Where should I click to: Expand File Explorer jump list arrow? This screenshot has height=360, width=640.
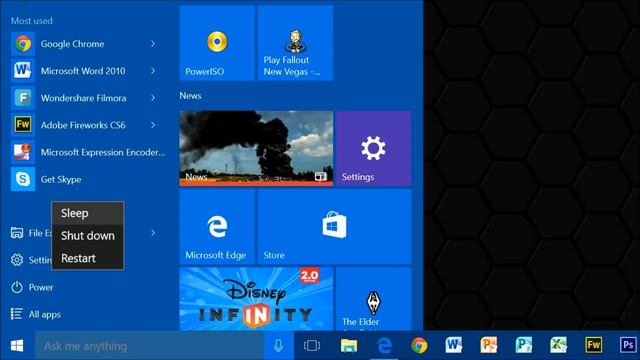pyautogui.click(x=153, y=233)
